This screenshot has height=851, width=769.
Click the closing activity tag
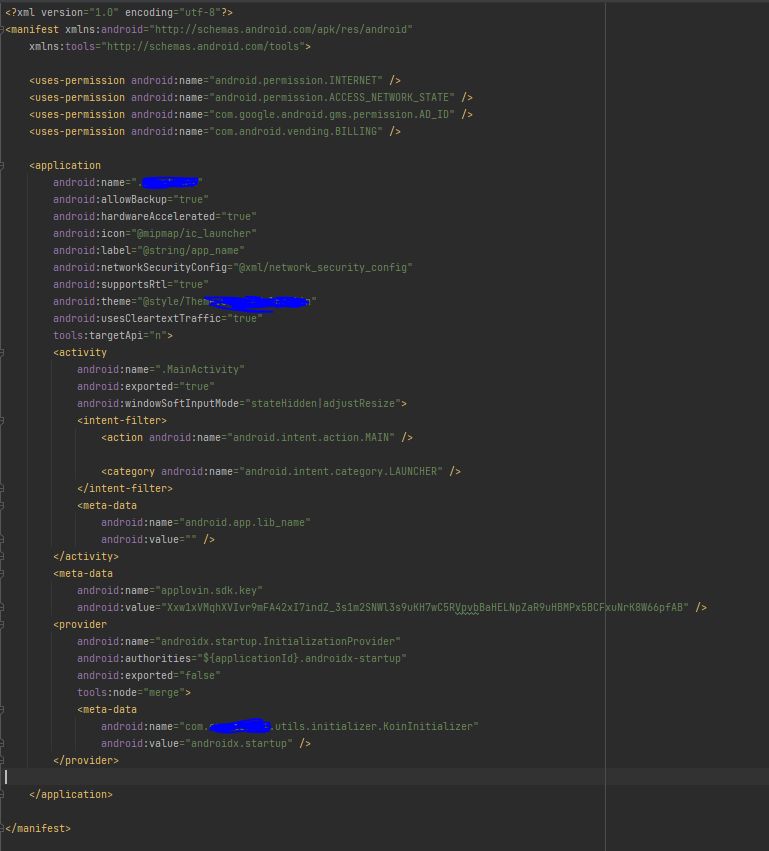(86, 557)
